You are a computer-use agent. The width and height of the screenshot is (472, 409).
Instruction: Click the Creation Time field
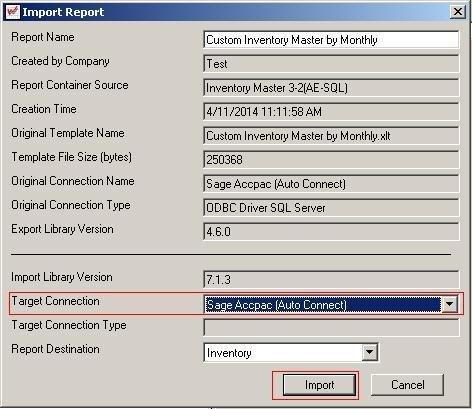[x=331, y=112]
